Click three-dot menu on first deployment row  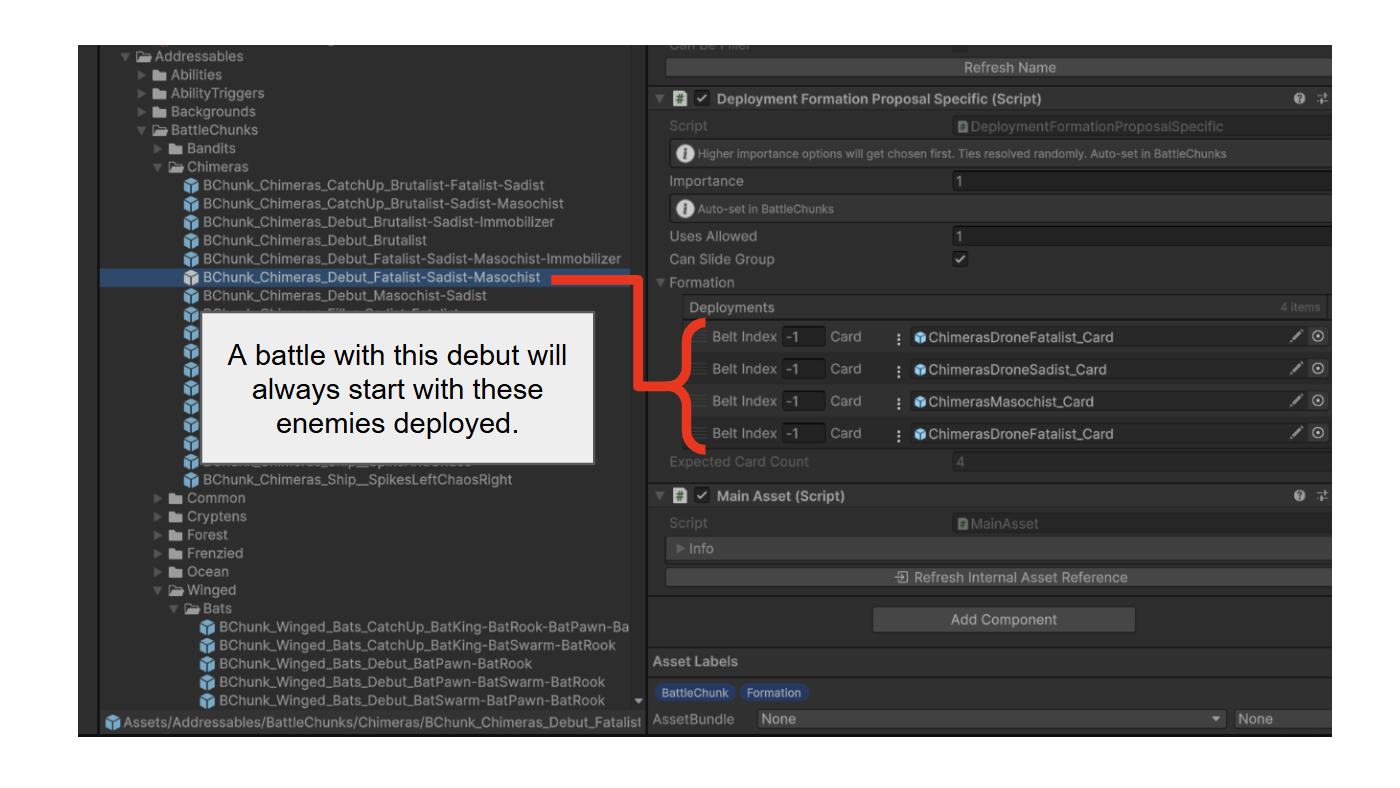[x=899, y=337]
